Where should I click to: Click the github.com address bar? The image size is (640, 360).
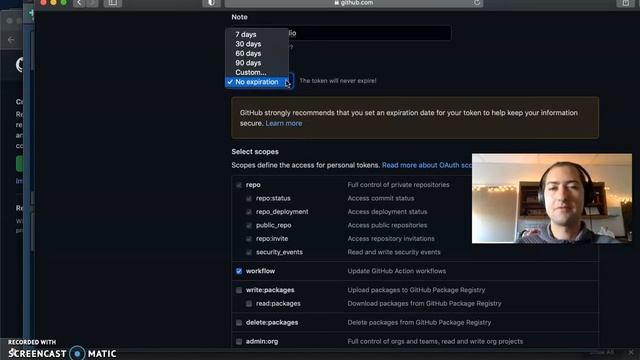click(x=353, y=3)
